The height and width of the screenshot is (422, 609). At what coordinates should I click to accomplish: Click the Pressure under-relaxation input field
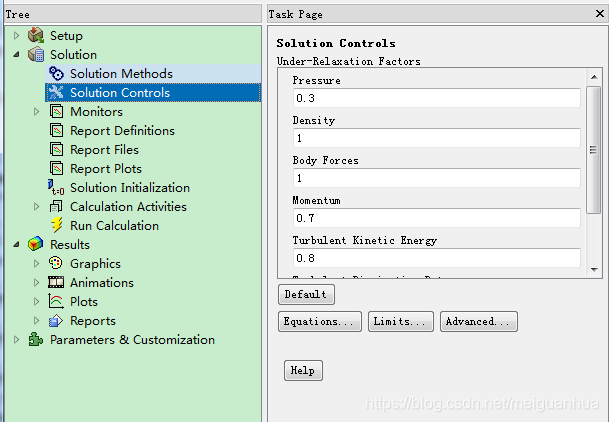(436, 98)
